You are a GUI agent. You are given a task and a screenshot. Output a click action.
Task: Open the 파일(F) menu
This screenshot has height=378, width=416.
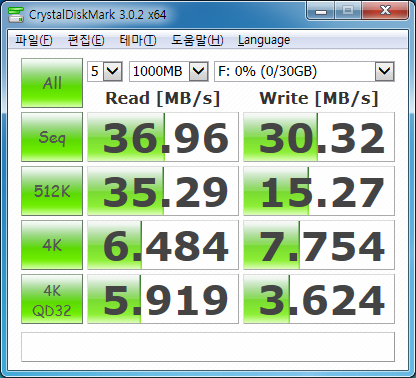(34, 40)
